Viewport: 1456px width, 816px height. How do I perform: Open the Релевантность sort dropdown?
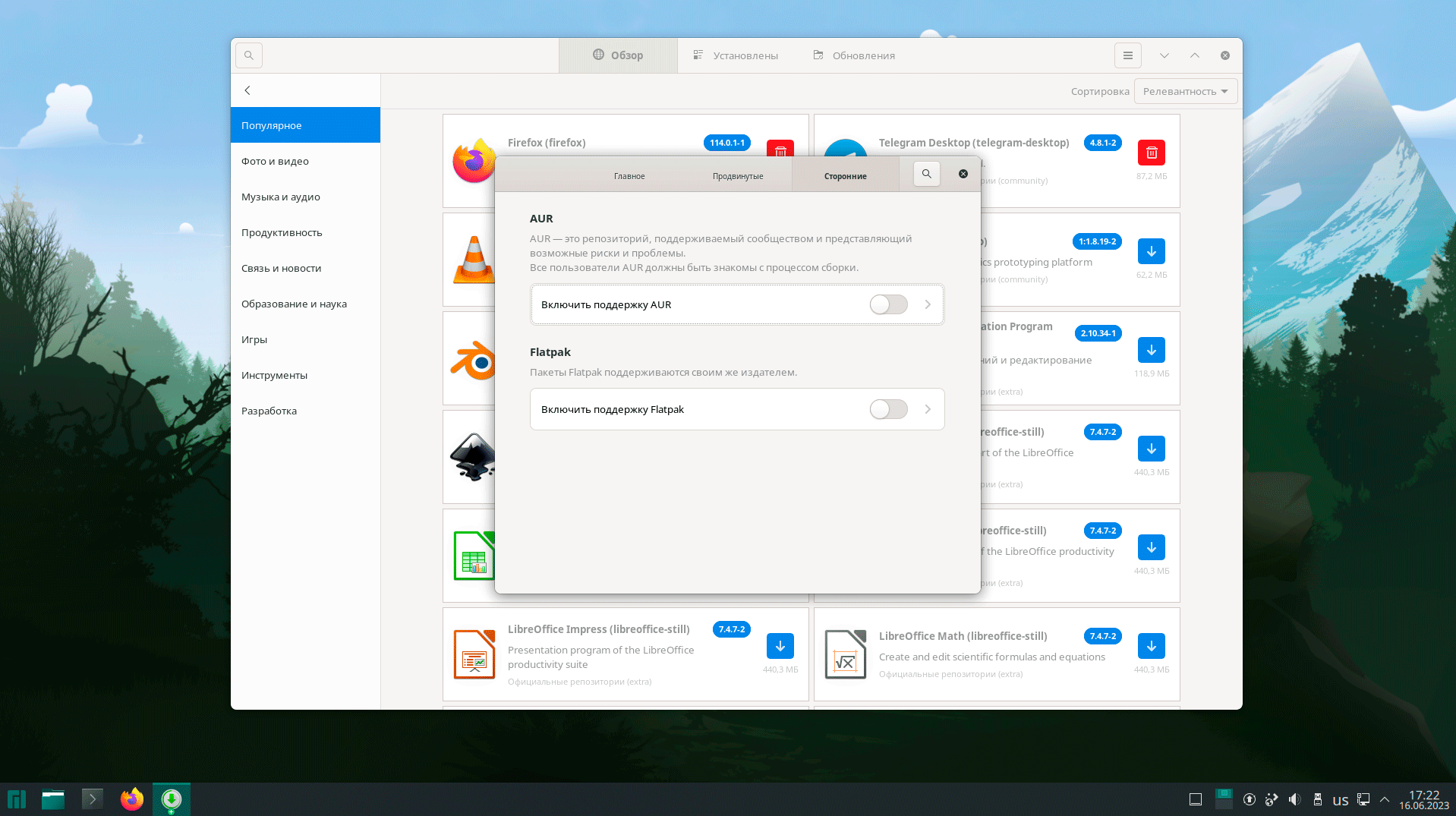(x=1185, y=91)
